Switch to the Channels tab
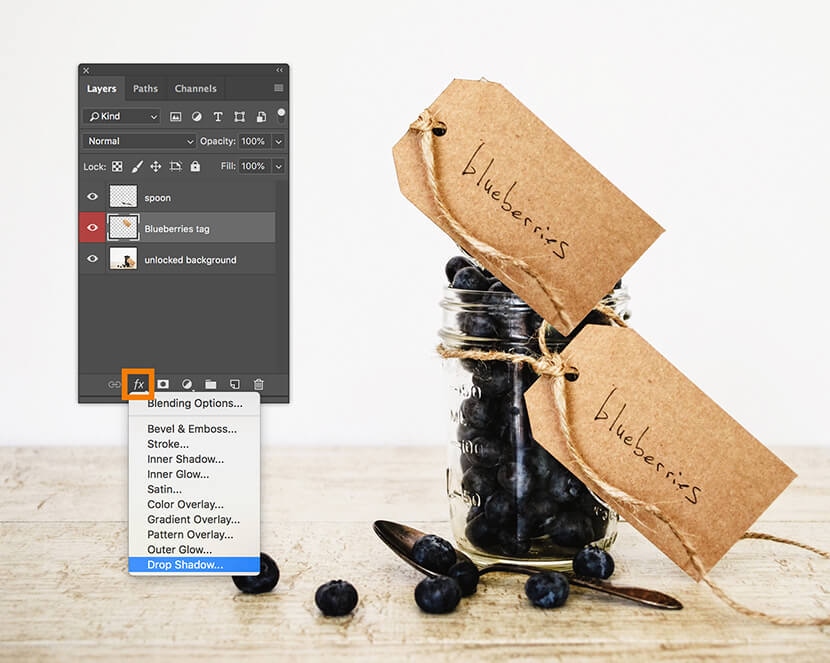Image resolution: width=830 pixels, height=663 pixels. (x=196, y=89)
